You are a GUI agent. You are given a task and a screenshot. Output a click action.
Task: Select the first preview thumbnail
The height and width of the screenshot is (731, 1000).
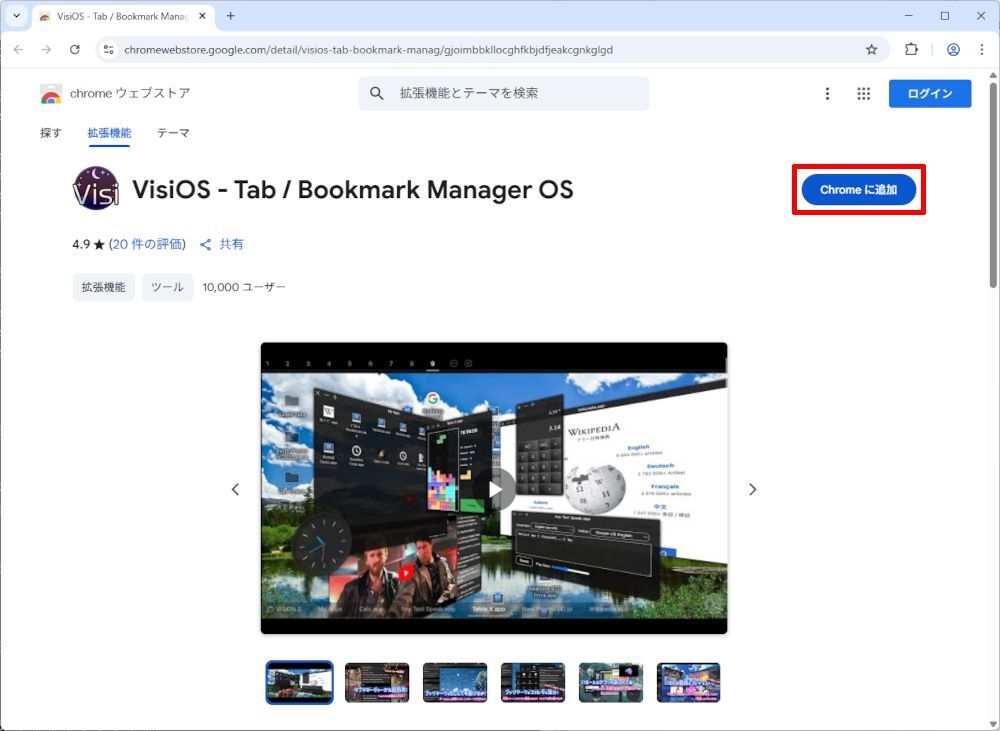(299, 682)
